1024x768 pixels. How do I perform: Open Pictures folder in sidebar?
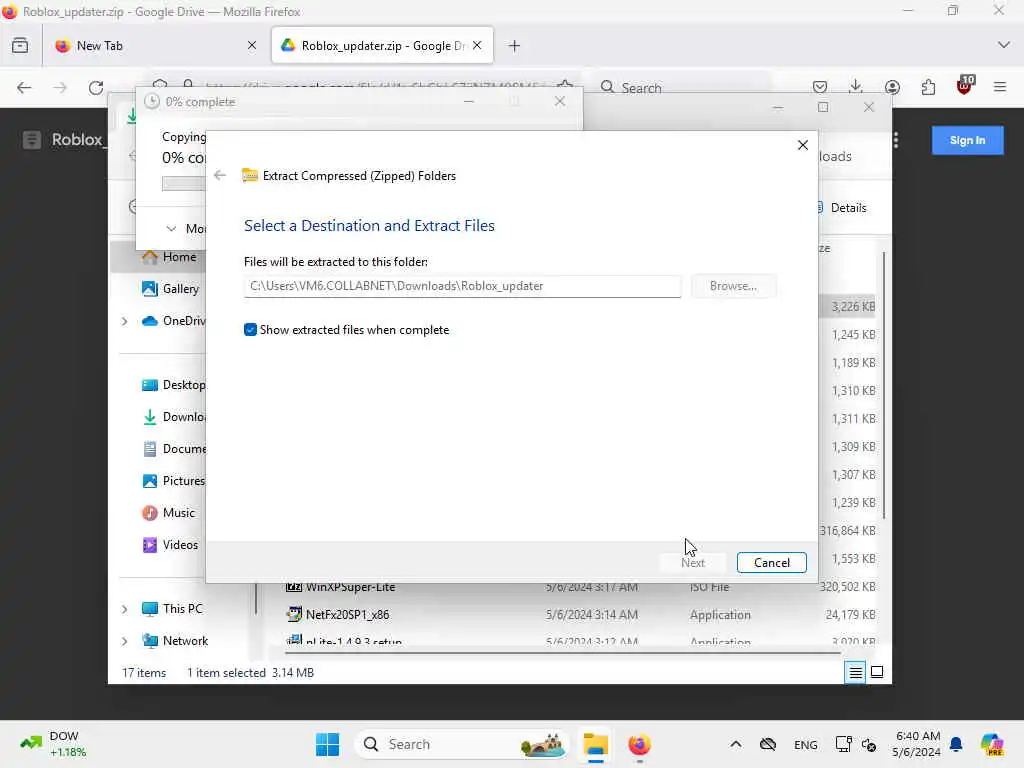174,481
